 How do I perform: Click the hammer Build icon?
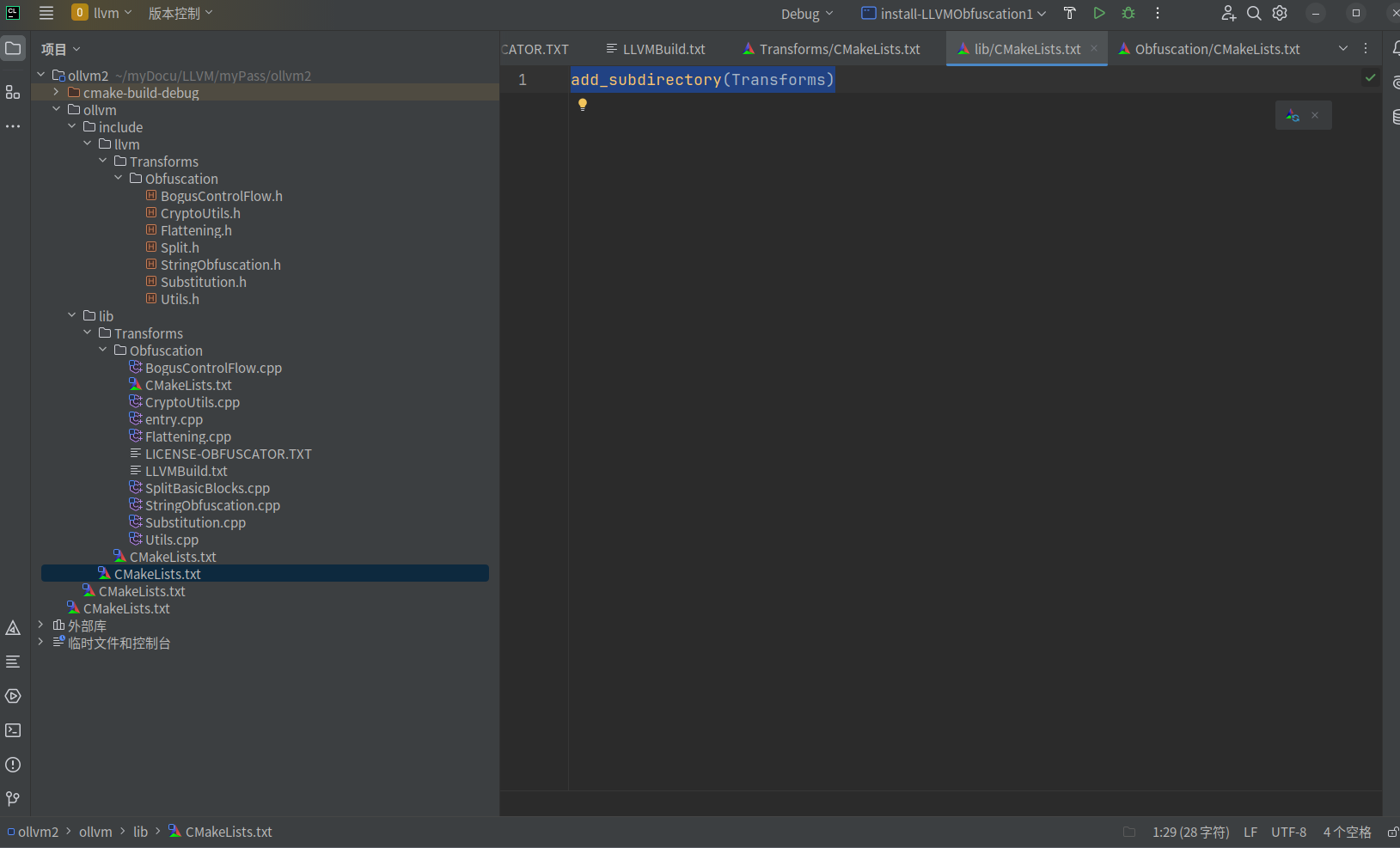[1070, 13]
